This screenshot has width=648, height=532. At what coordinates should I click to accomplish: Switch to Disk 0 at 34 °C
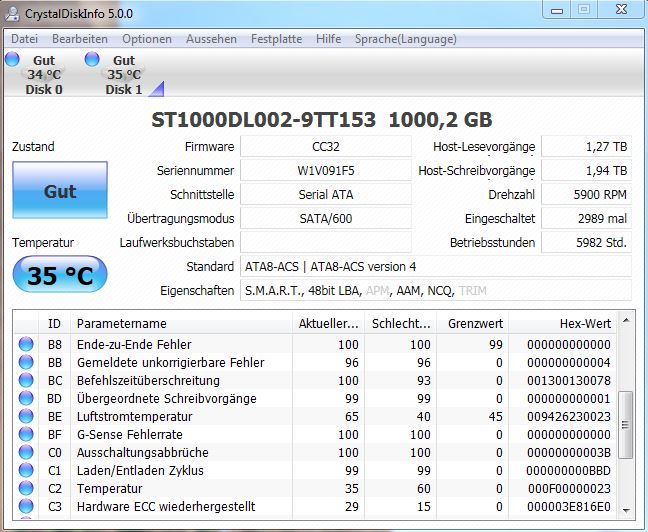[x=44, y=74]
